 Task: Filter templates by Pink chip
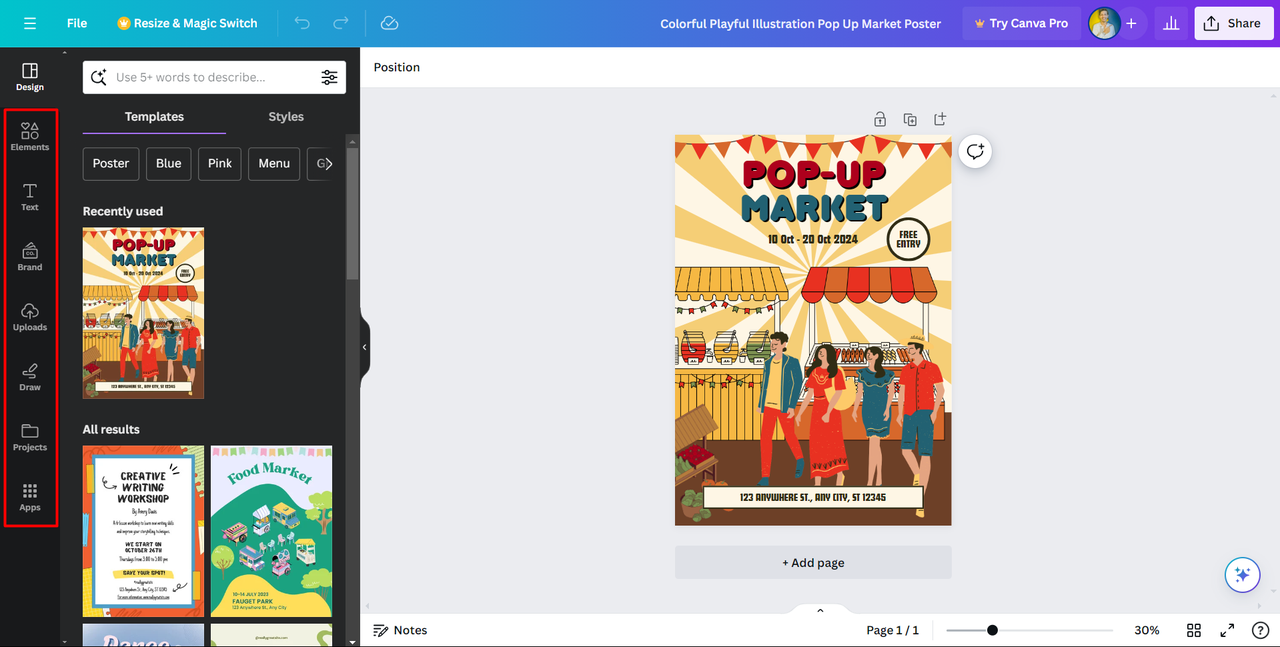220,164
